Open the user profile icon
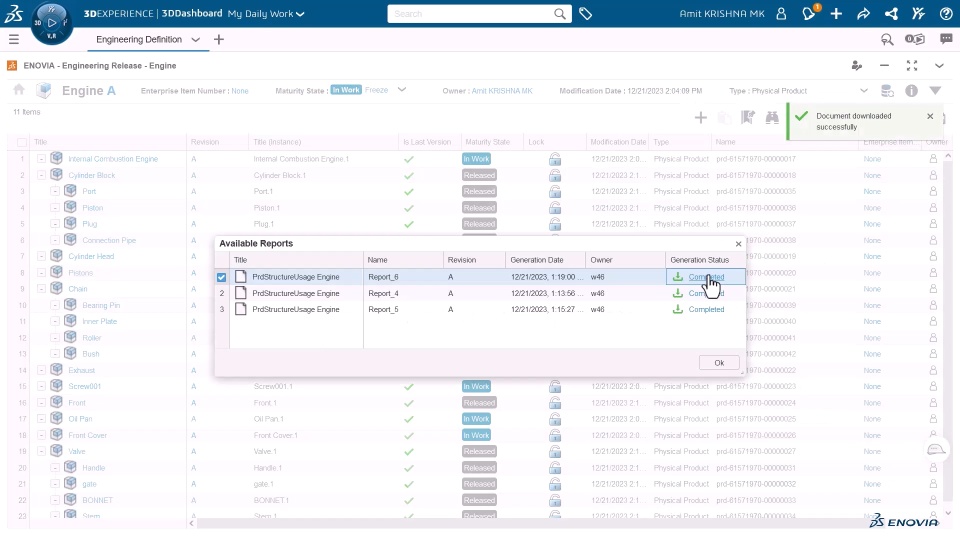The image size is (960, 540). click(781, 13)
